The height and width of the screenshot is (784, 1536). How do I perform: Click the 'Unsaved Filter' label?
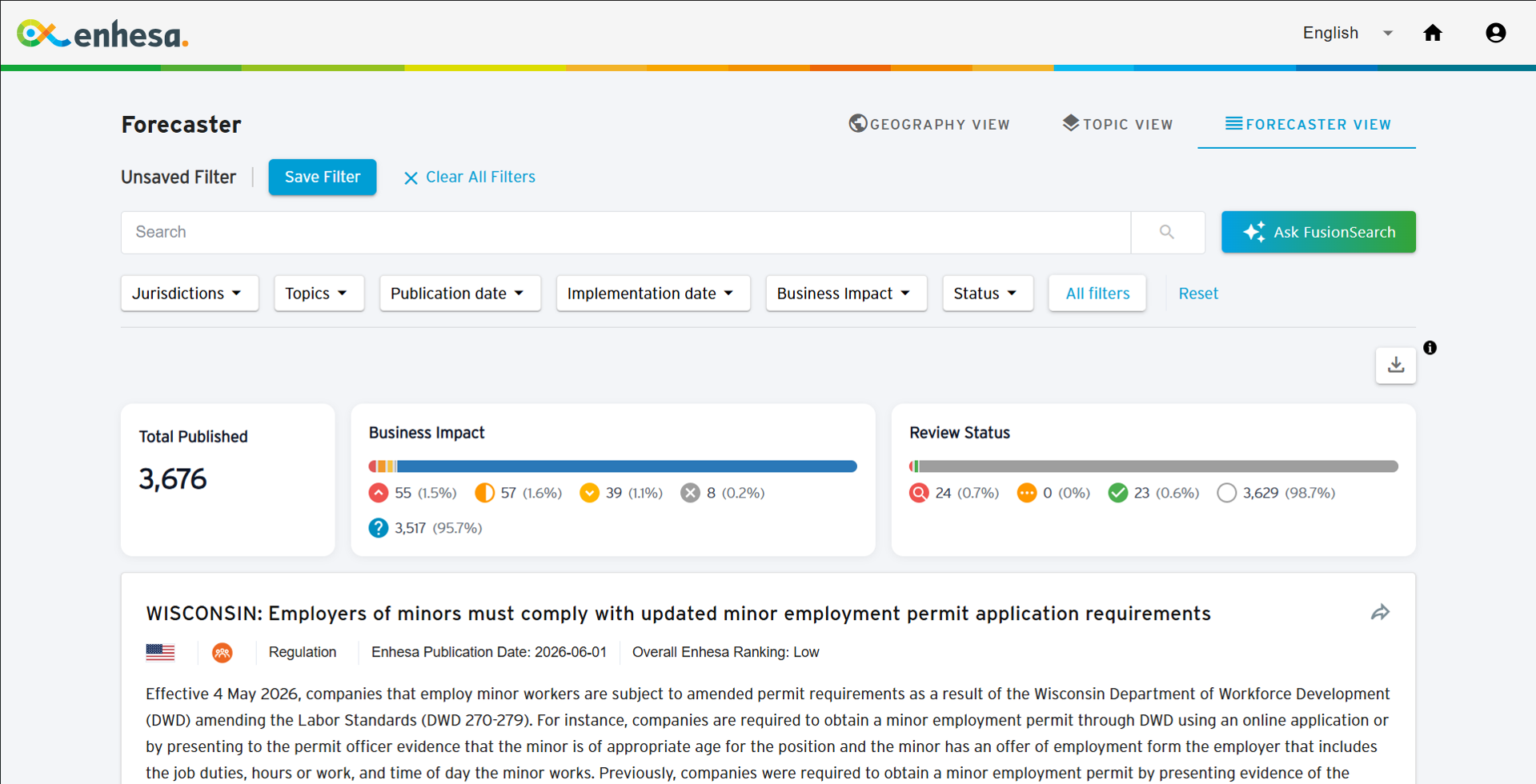click(x=178, y=177)
